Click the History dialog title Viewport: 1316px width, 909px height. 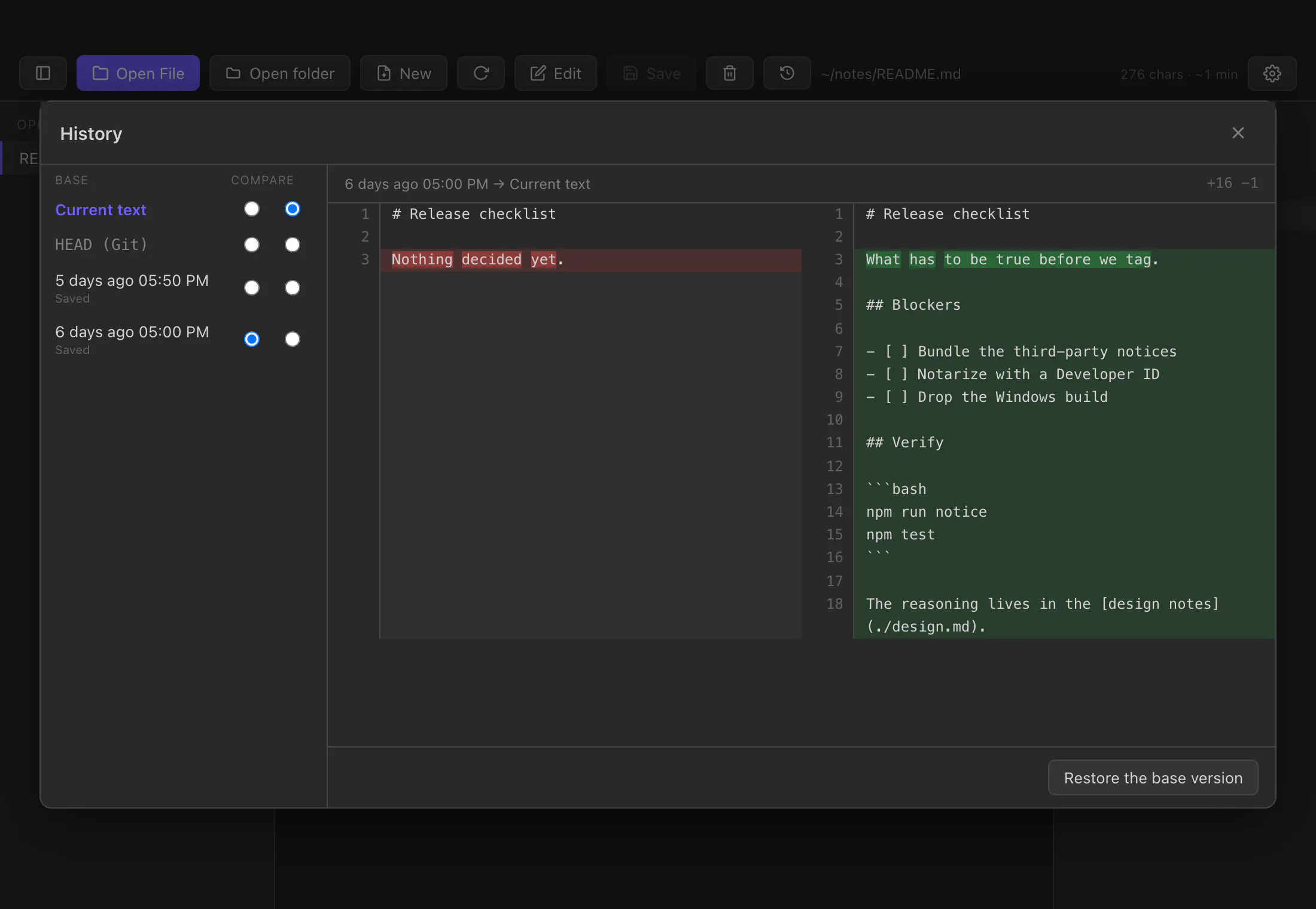[91, 133]
